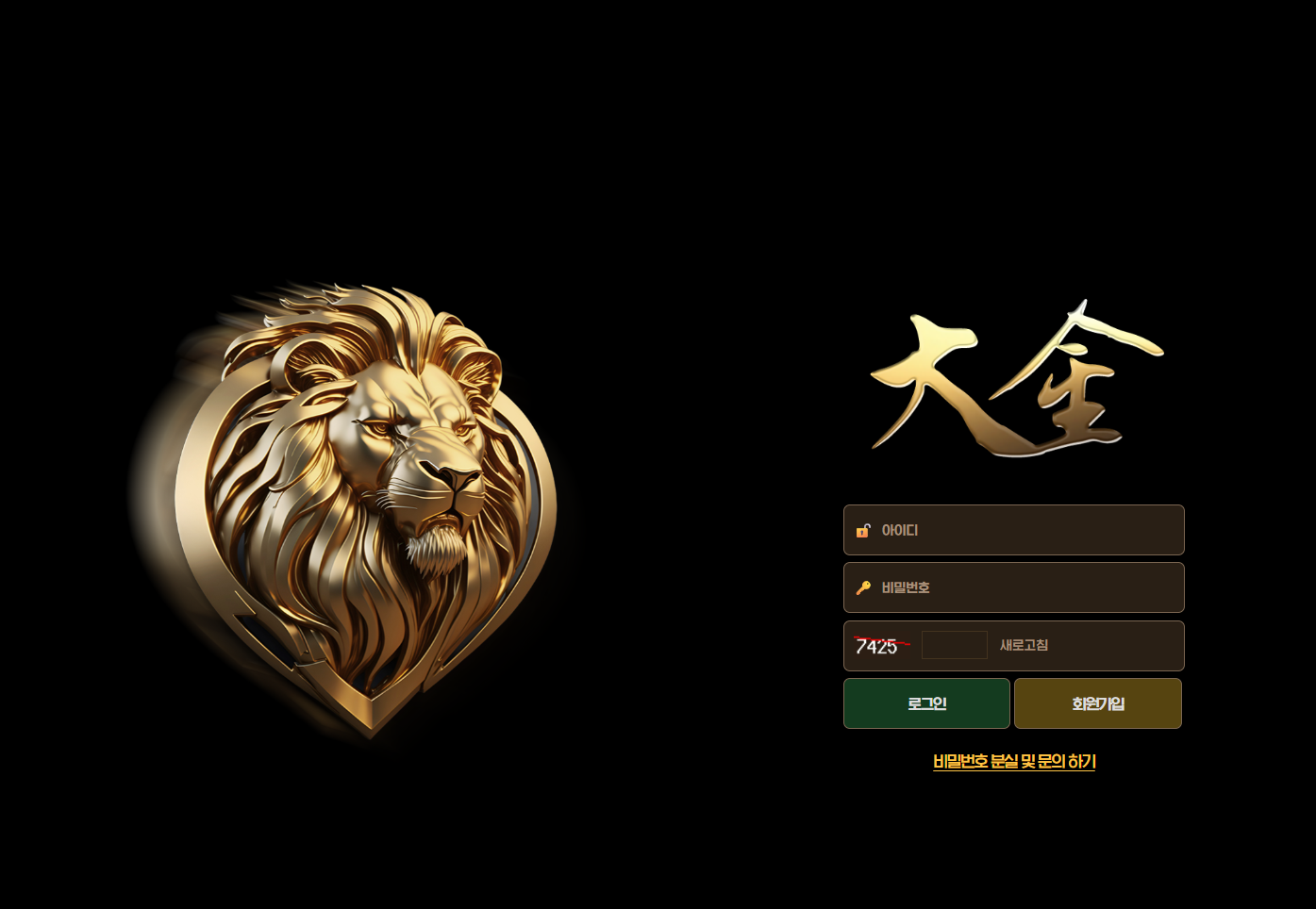The image size is (1316, 909).
Task: Refresh the captcha via 새로고침
Action: coord(1024,645)
